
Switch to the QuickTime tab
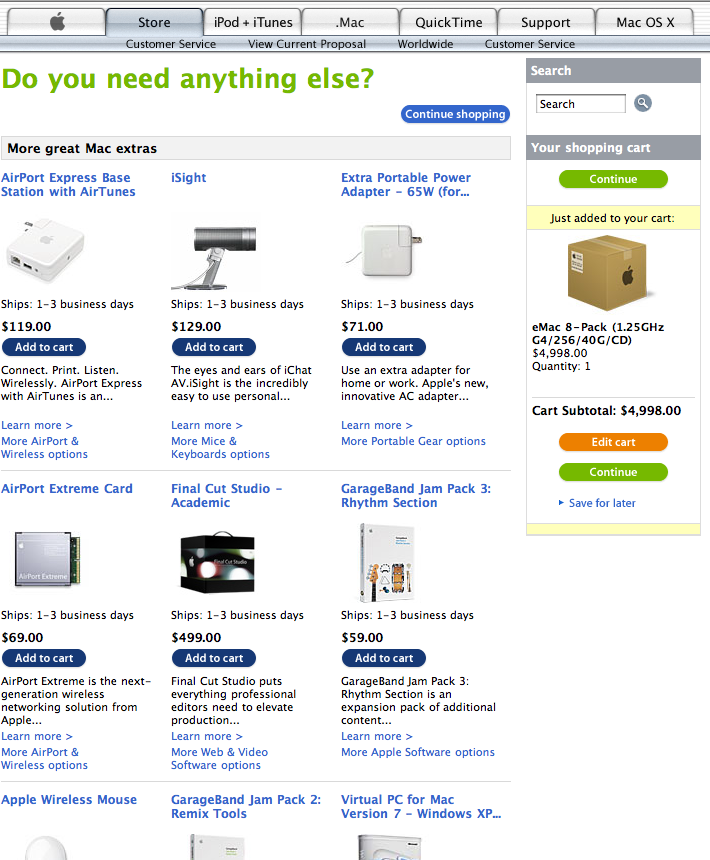[448, 22]
